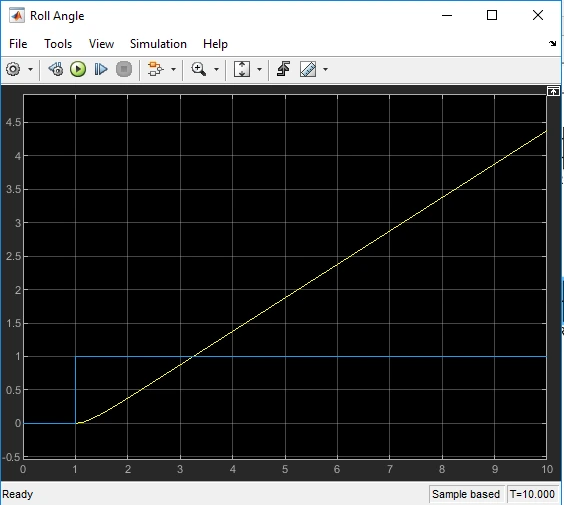The image size is (564, 505).
Task: Click the T=10.000 time status field
Action: point(532,494)
